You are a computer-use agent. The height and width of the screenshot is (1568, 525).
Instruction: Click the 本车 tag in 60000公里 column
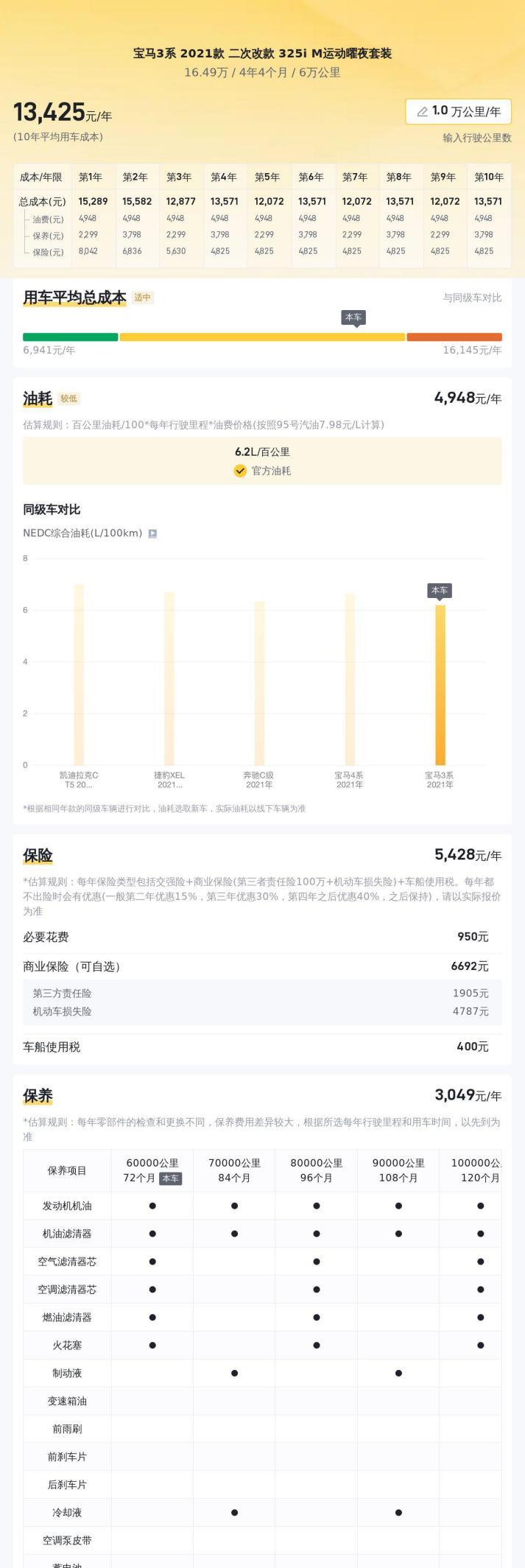tap(170, 1178)
